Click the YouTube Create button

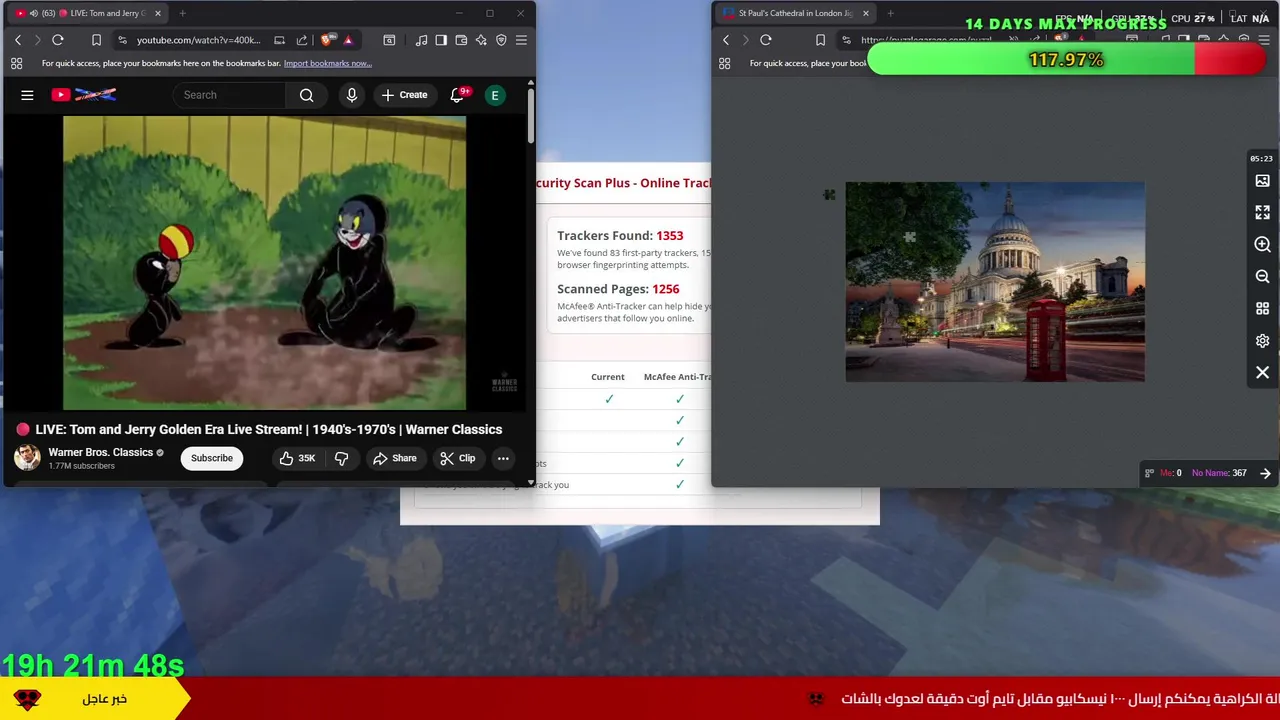click(x=404, y=95)
